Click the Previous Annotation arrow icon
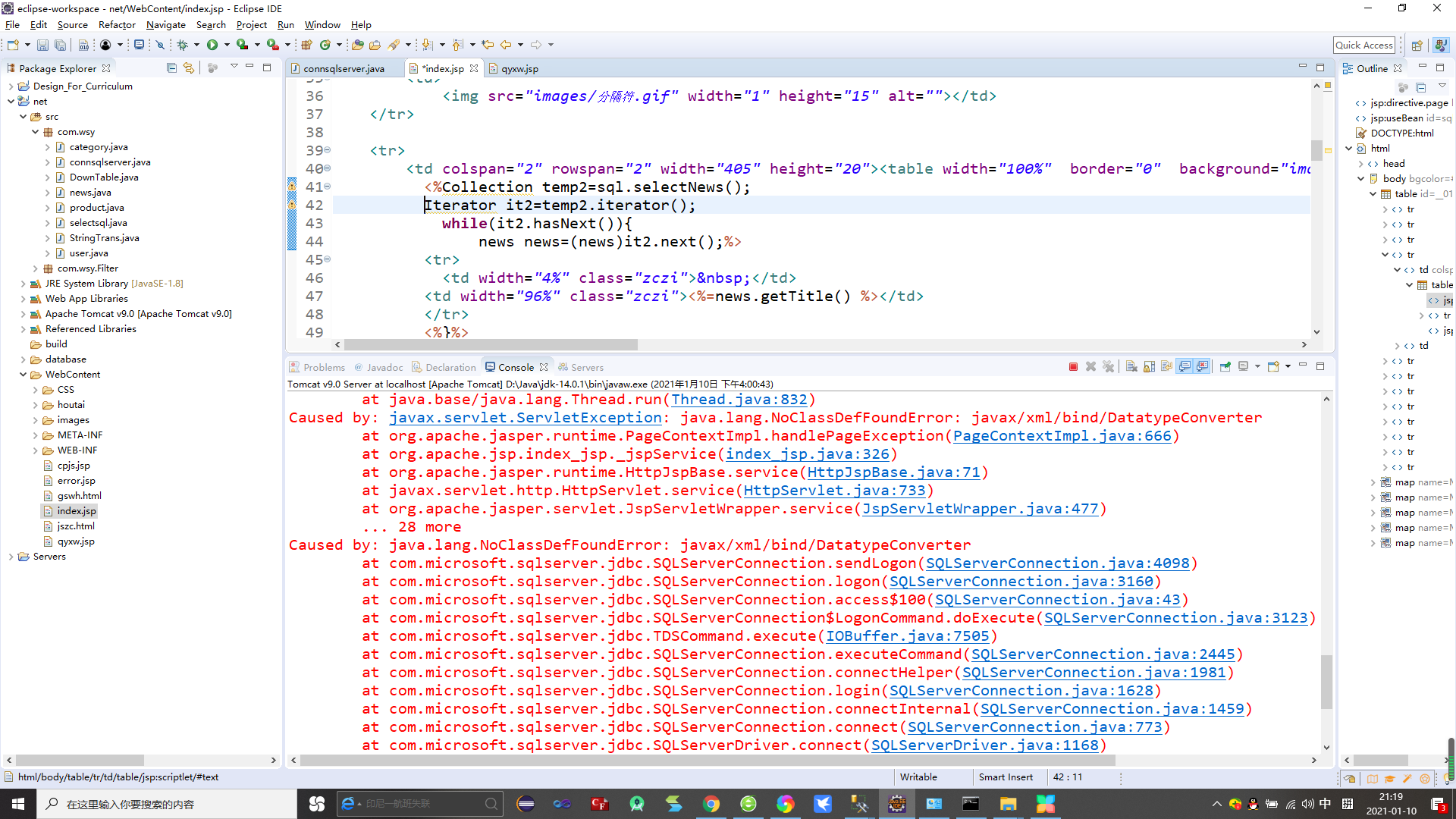Screen dimensions: 1456x819 click(457, 45)
